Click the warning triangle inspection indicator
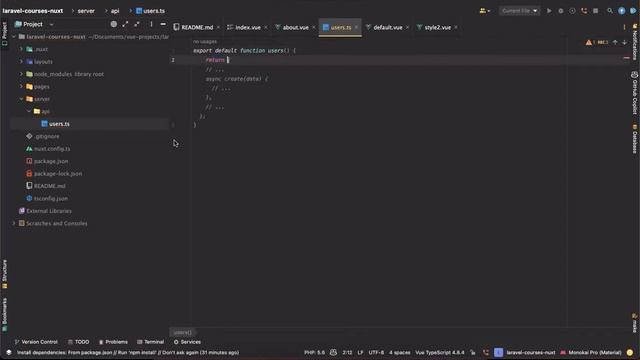640x360 pixels. pyautogui.click(x=589, y=42)
